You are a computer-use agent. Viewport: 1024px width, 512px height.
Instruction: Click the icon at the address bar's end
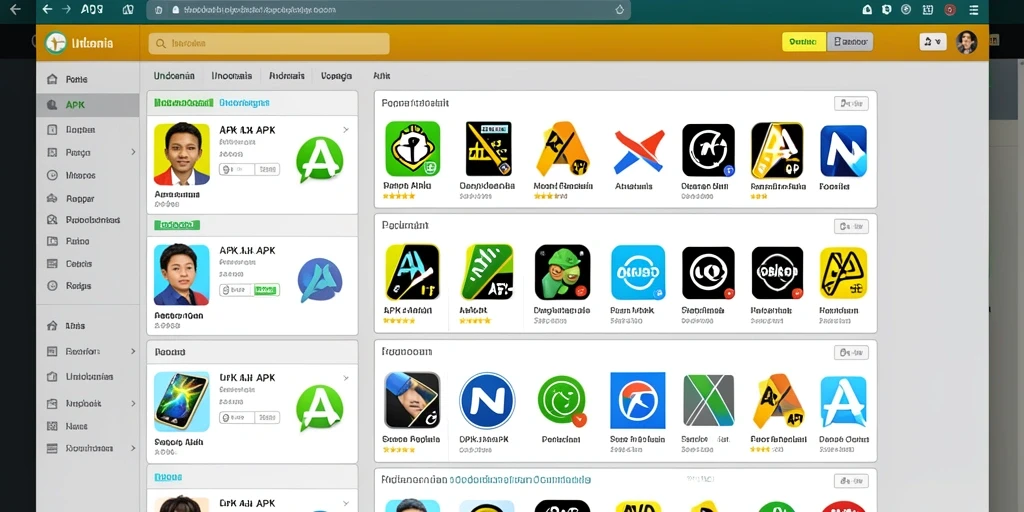click(620, 10)
